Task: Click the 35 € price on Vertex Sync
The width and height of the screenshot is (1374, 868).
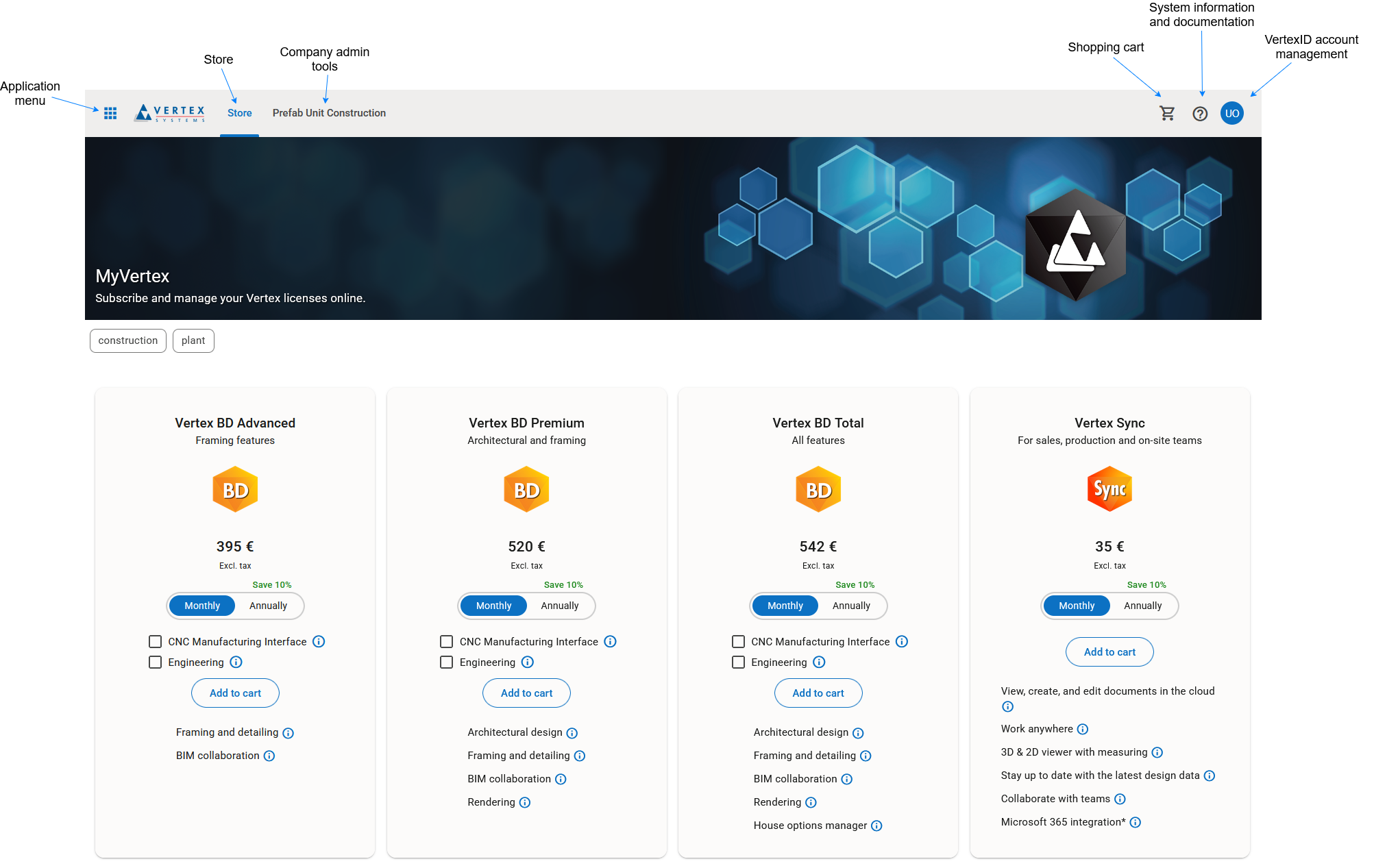Action: pos(1109,547)
